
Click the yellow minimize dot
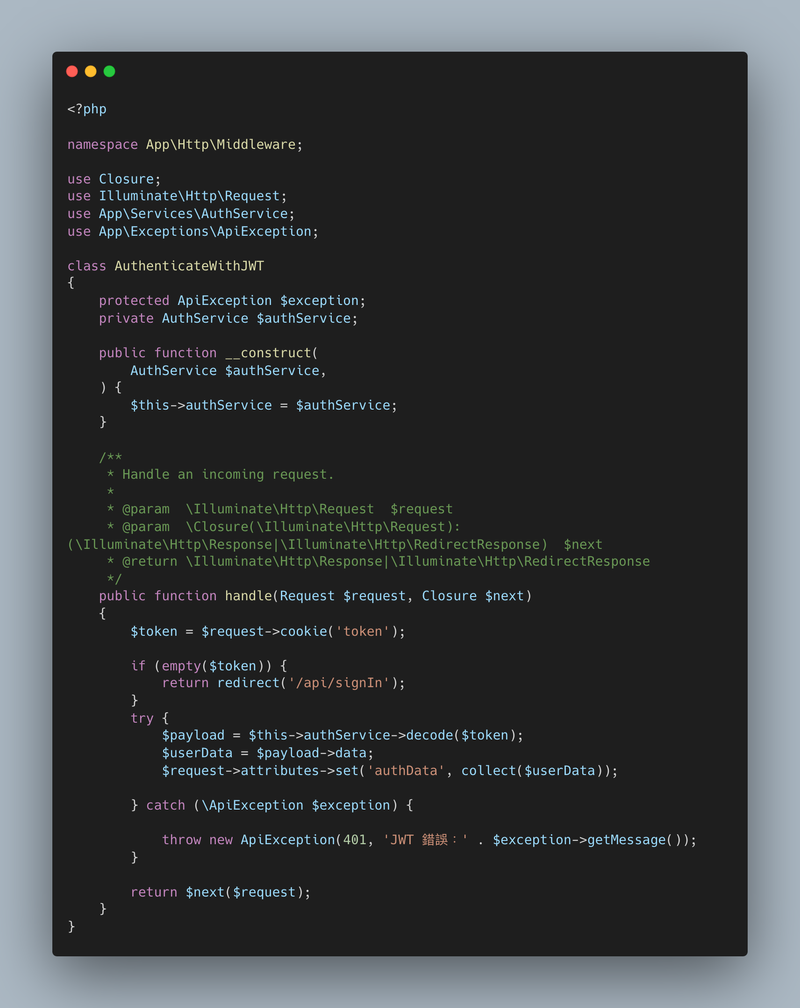[91, 71]
